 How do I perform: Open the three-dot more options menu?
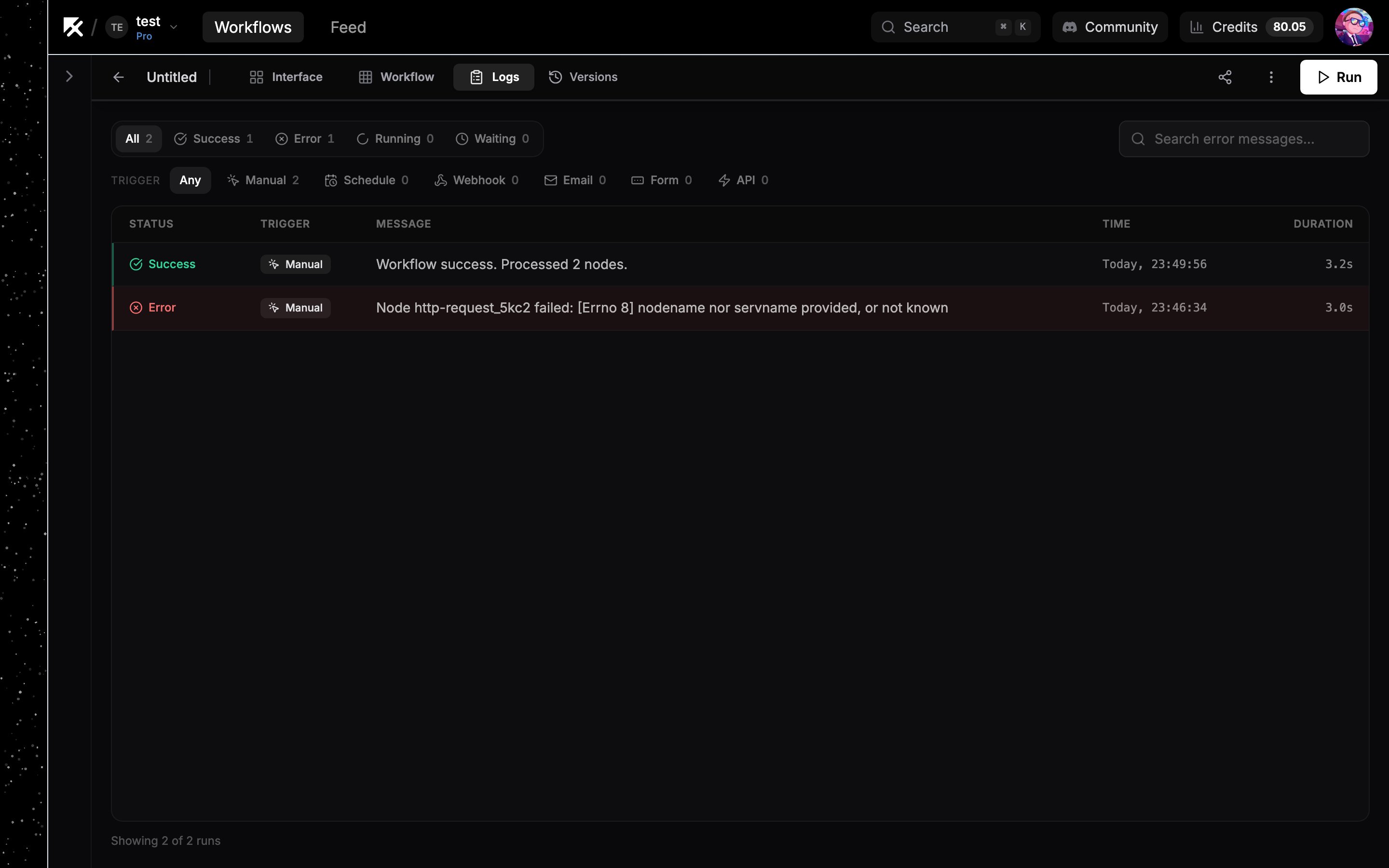tap(1271, 77)
